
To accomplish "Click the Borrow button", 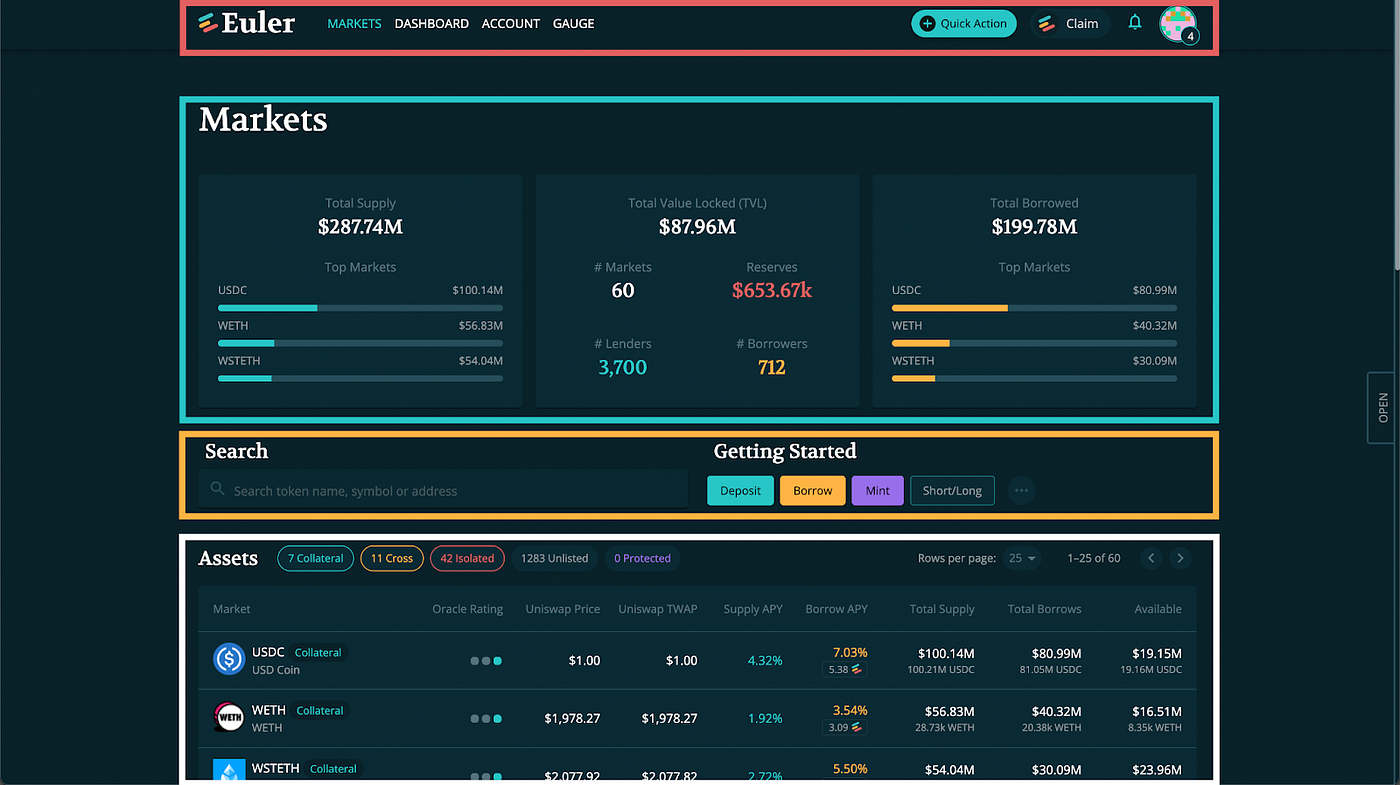I will (813, 490).
